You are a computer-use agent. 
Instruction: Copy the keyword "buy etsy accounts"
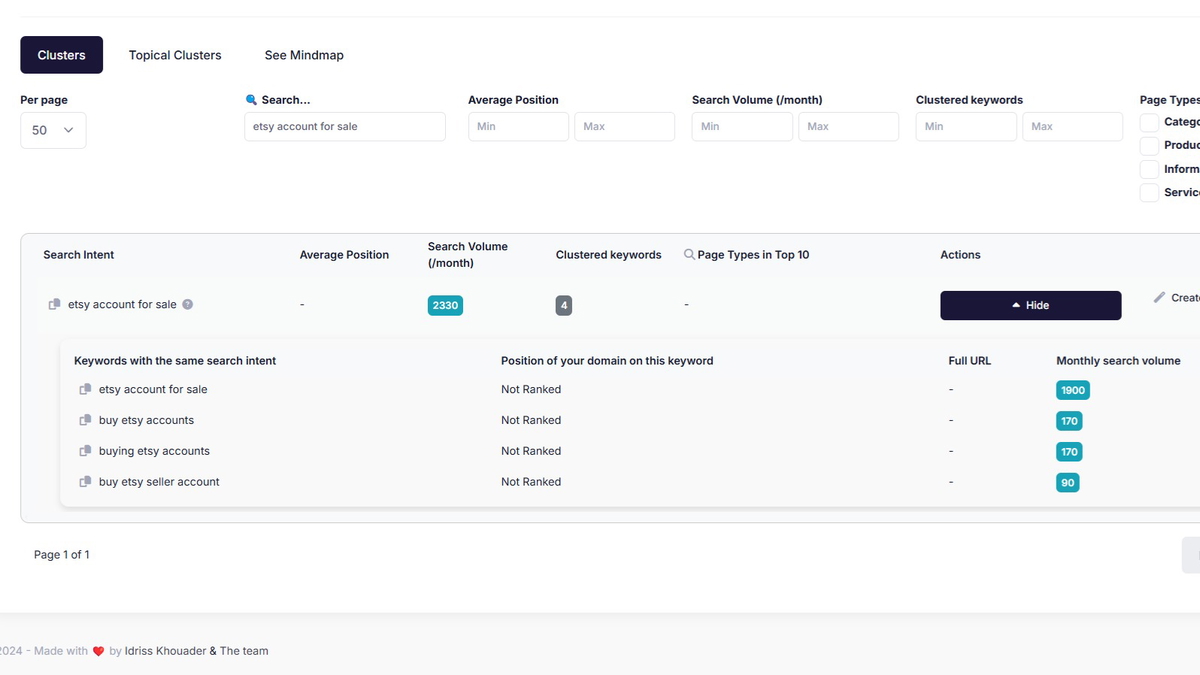[85, 420]
